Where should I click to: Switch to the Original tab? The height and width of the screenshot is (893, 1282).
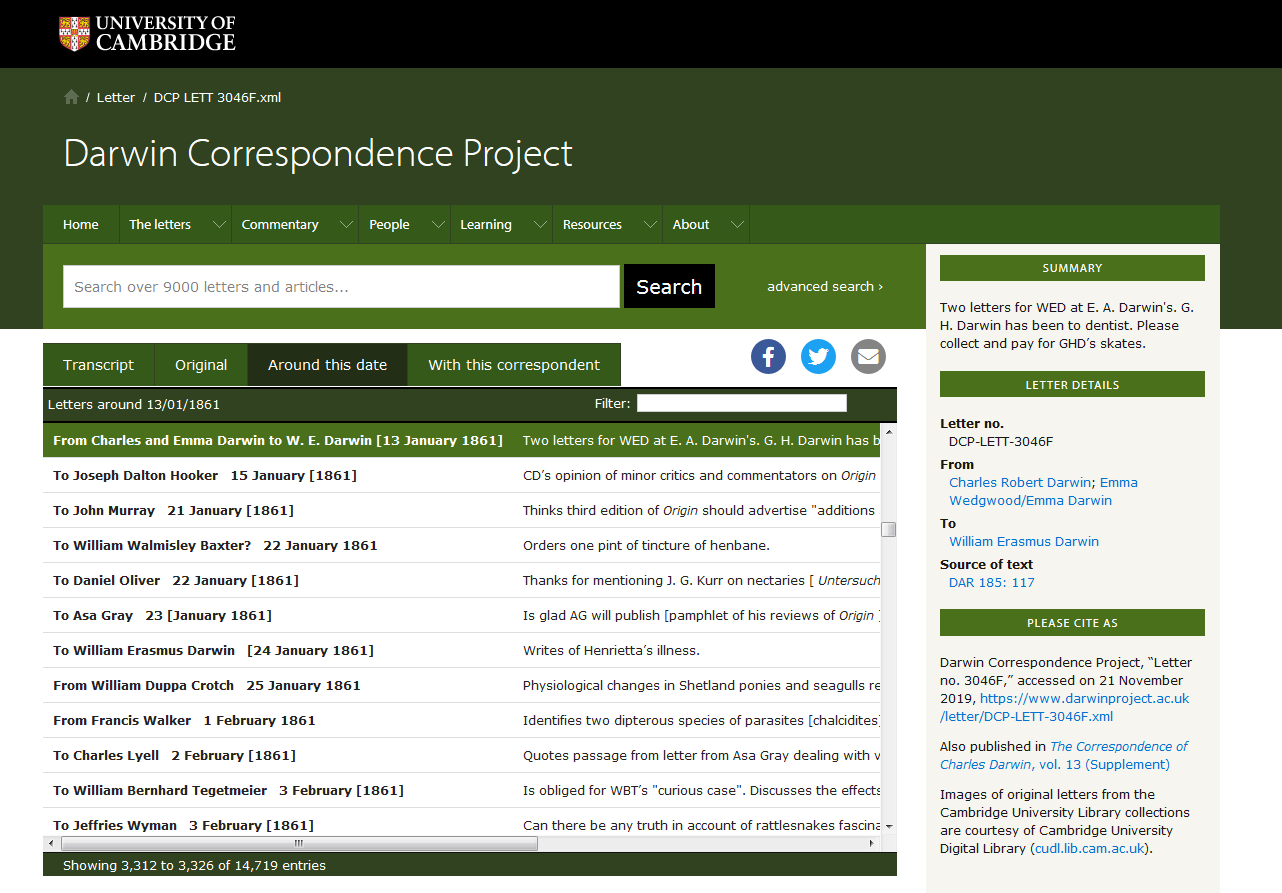[201, 365]
